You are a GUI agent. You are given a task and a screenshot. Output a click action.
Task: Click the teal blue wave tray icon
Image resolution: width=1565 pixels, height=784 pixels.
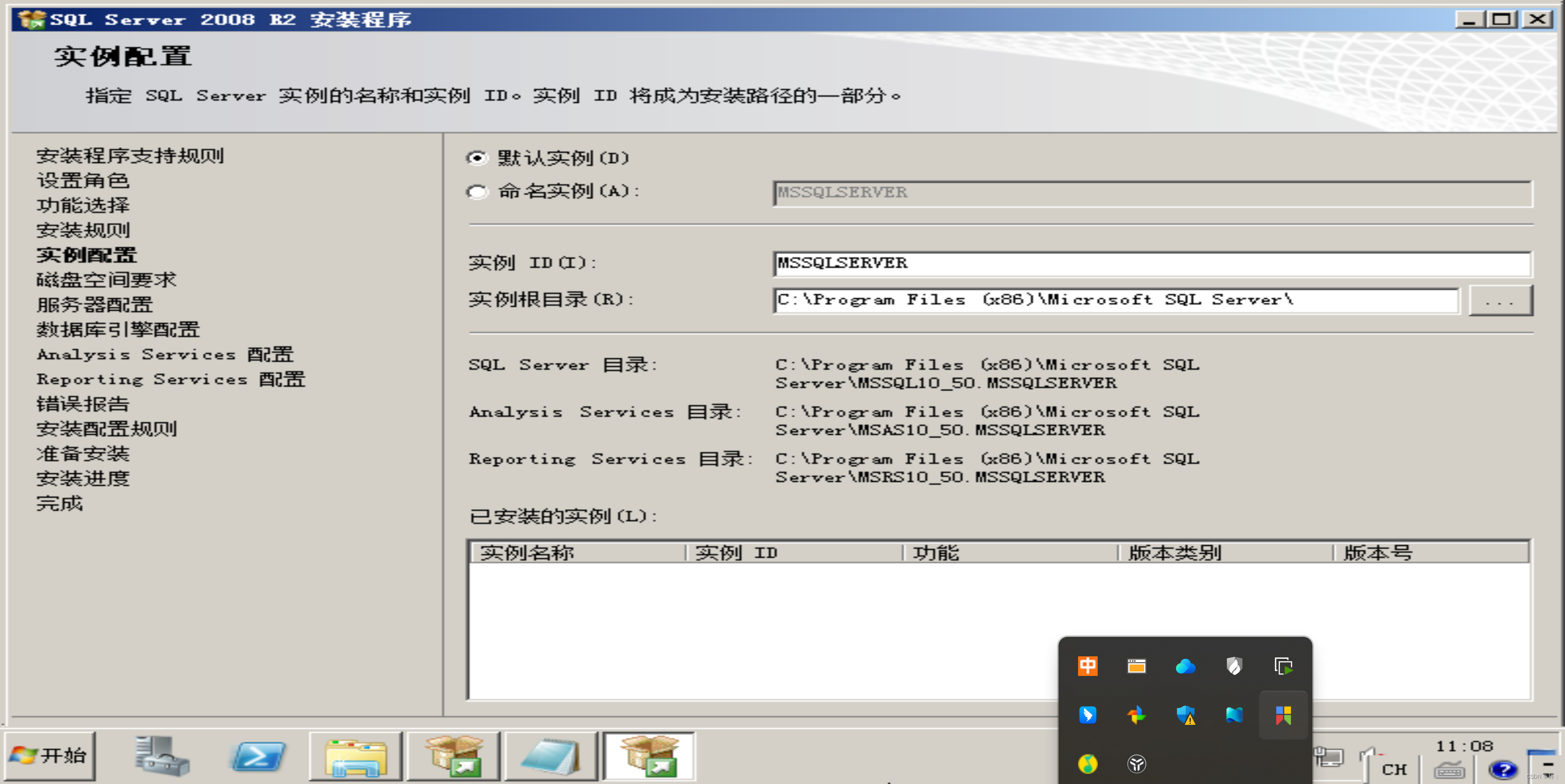click(x=1234, y=715)
